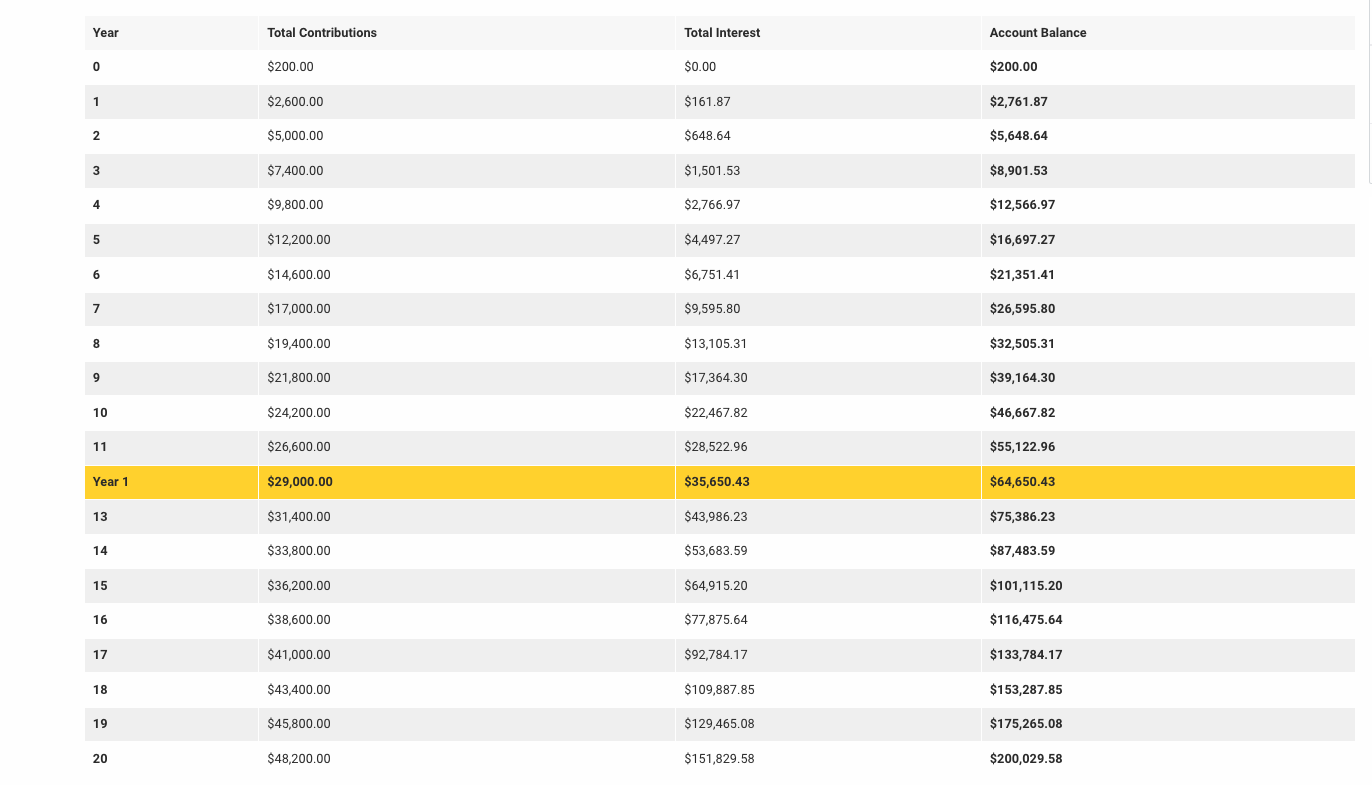Select account balance $87,483.59
Image resolution: width=1372 pixels, height=785 pixels.
point(1022,551)
